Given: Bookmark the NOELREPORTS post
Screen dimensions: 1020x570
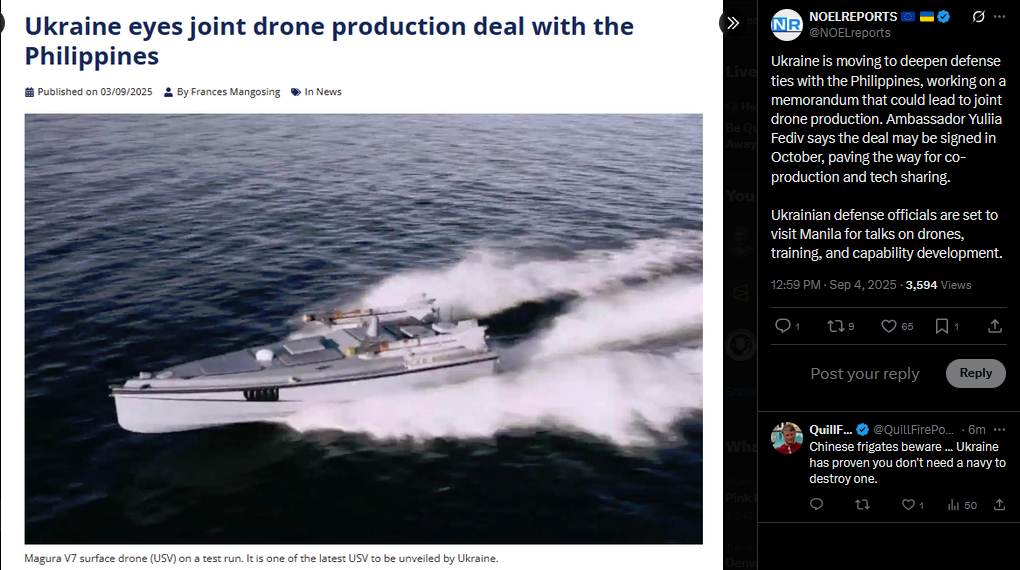Looking at the screenshot, I should (942, 326).
